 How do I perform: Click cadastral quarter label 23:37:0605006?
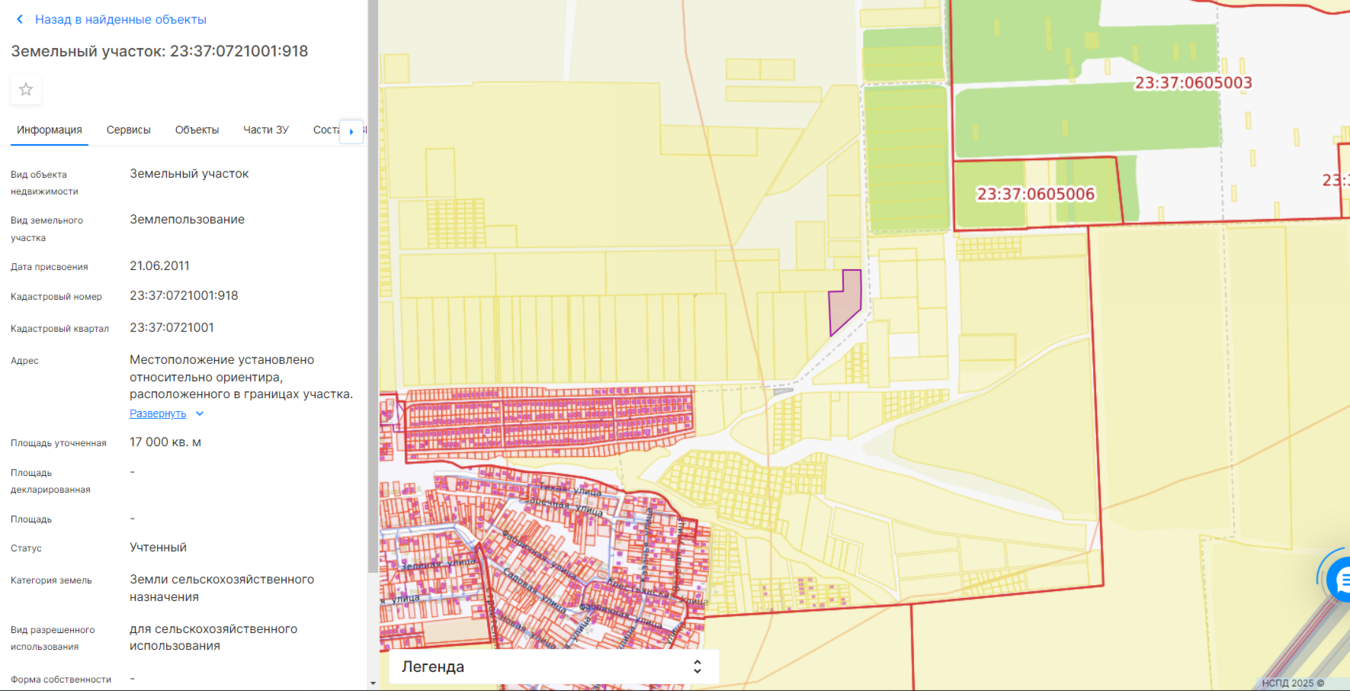click(x=1035, y=194)
